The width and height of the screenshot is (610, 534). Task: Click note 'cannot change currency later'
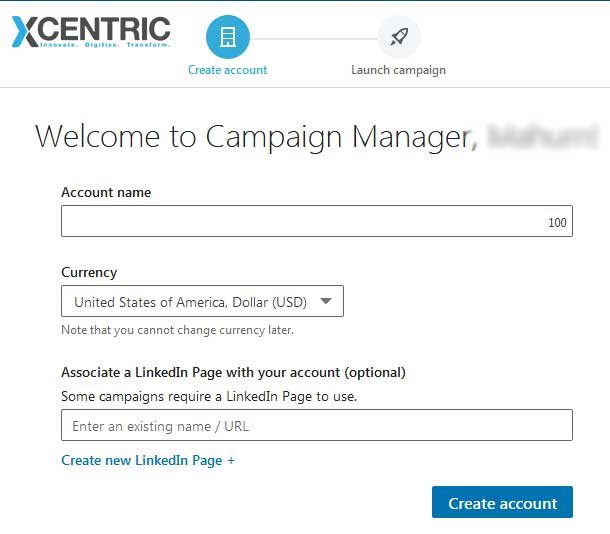tap(177, 330)
